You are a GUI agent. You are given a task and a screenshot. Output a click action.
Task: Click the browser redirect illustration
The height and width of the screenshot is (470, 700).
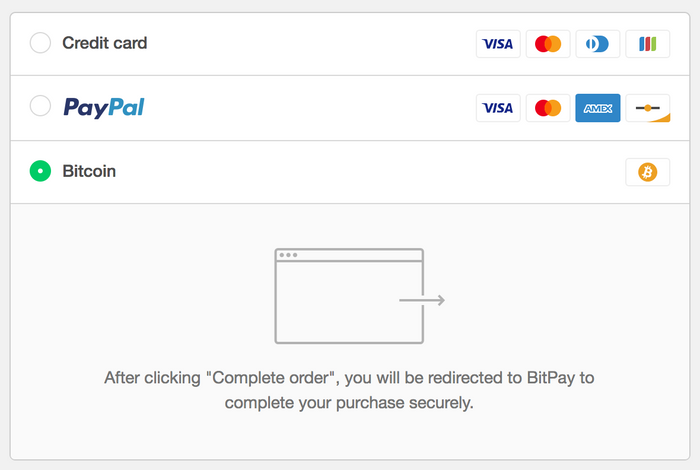click(x=349, y=296)
